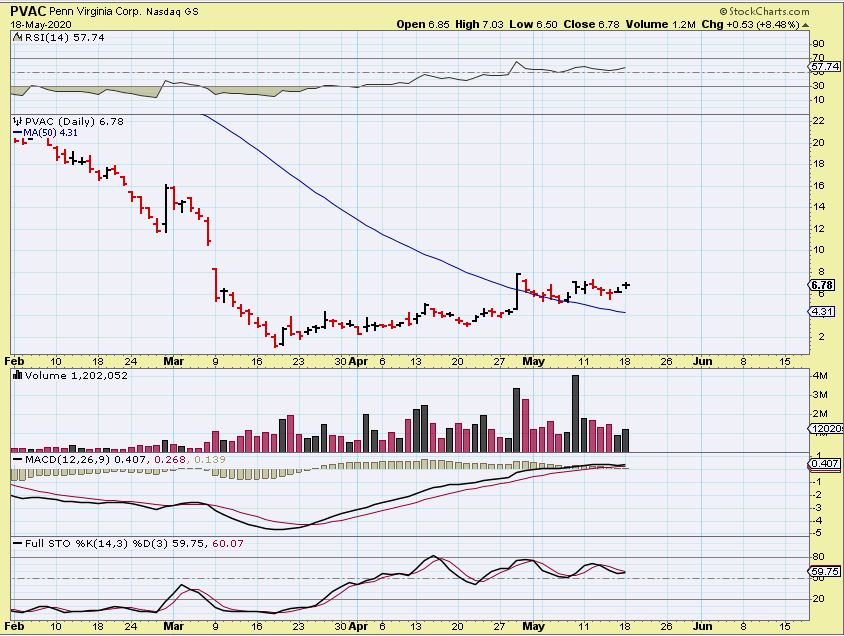
Task: Click the tallest volume bar near May 8
Action: (x=575, y=413)
